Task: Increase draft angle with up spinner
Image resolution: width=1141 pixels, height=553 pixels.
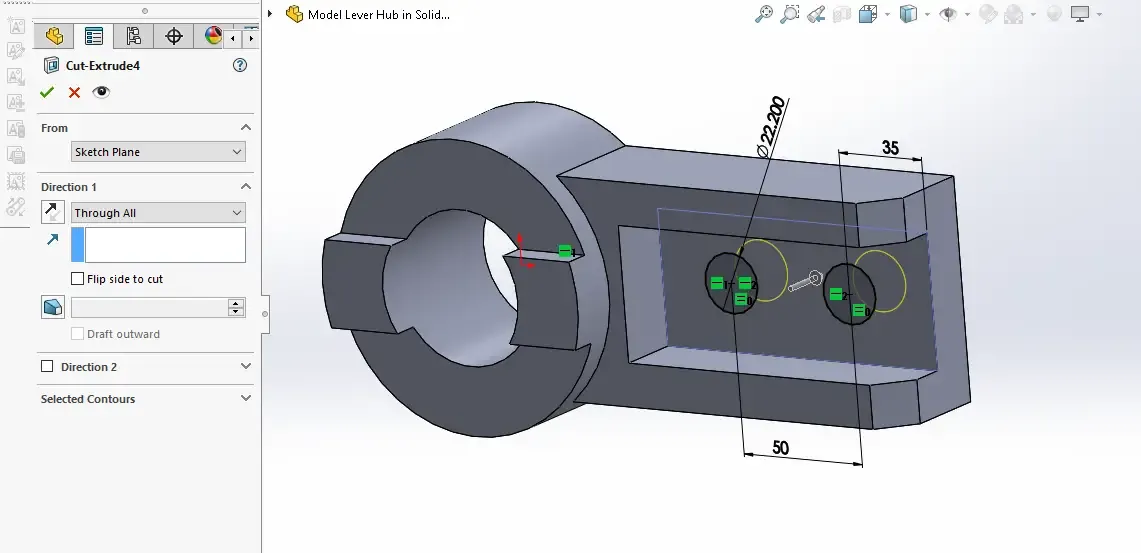Action: pos(236,303)
